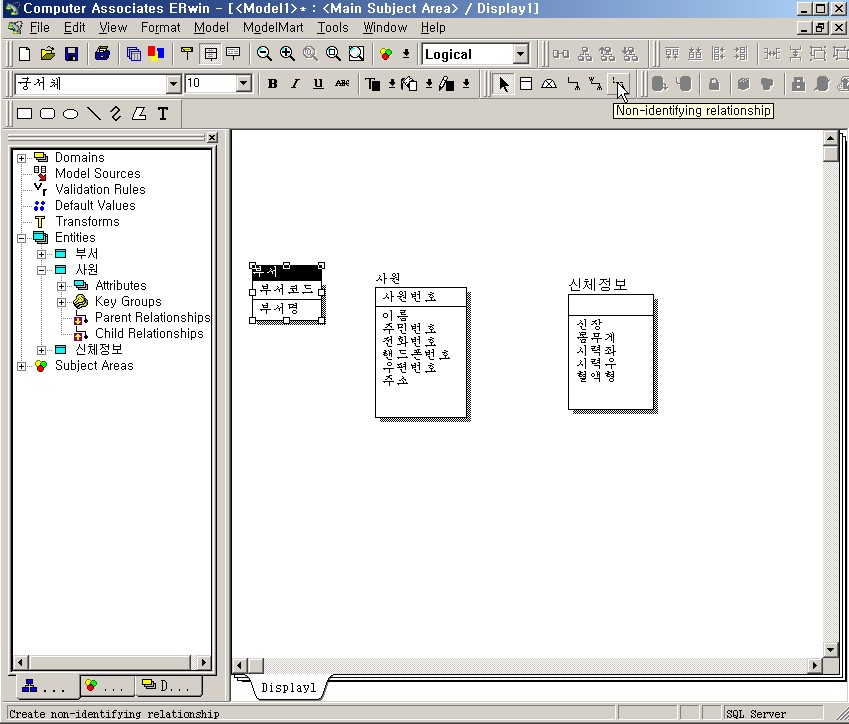Open the subject area icon in toolbar
The image size is (849, 724).
click(x=386, y=54)
